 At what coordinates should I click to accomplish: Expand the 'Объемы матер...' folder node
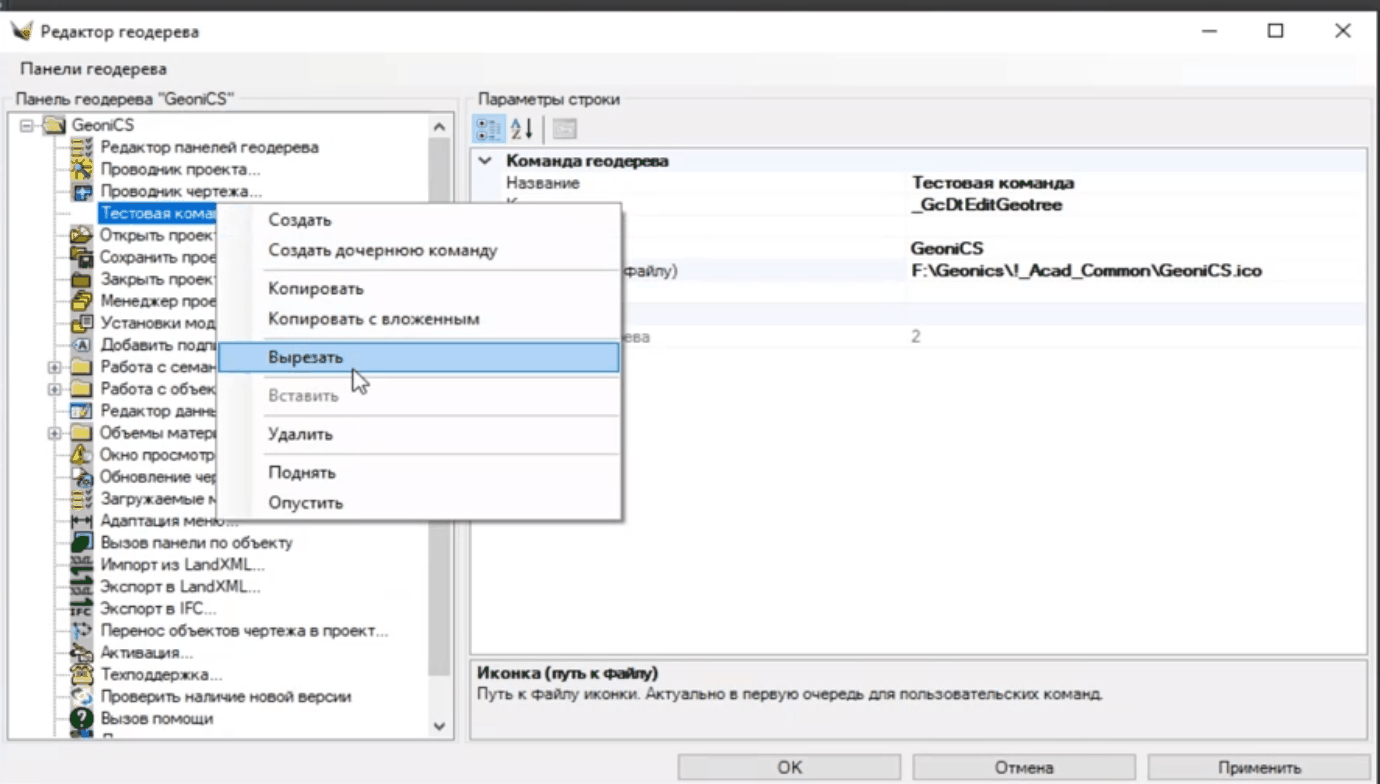click(54, 433)
